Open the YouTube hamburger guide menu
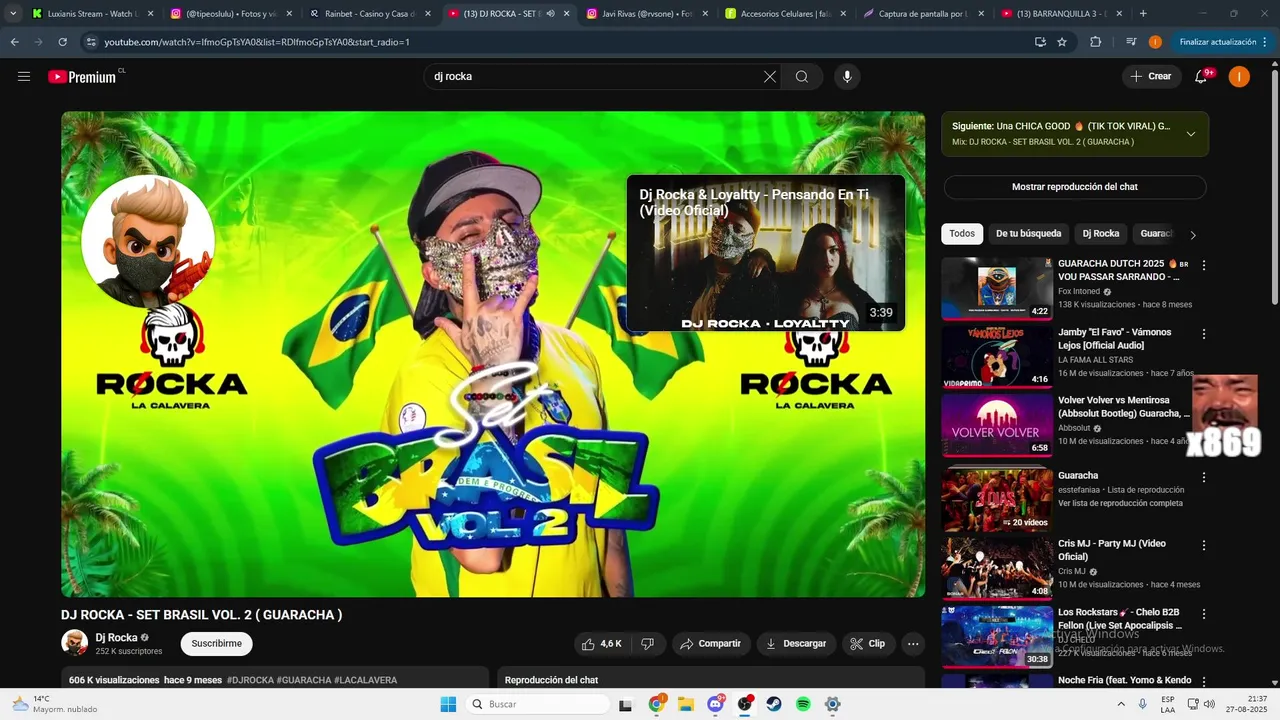 [24, 76]
